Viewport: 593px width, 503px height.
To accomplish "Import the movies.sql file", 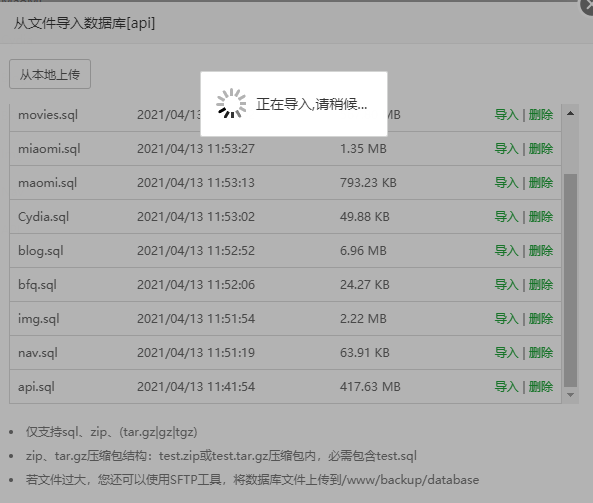I will click(x=506, y=115).
